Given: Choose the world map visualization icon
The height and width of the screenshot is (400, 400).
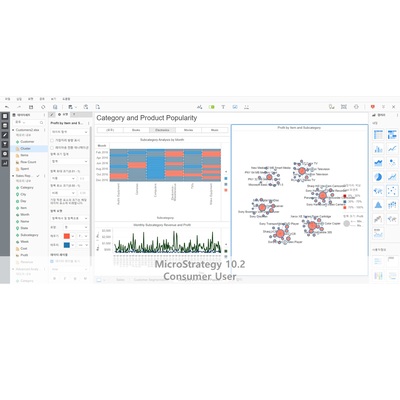Looking at the screenshot, I should (x=378, y=191).
